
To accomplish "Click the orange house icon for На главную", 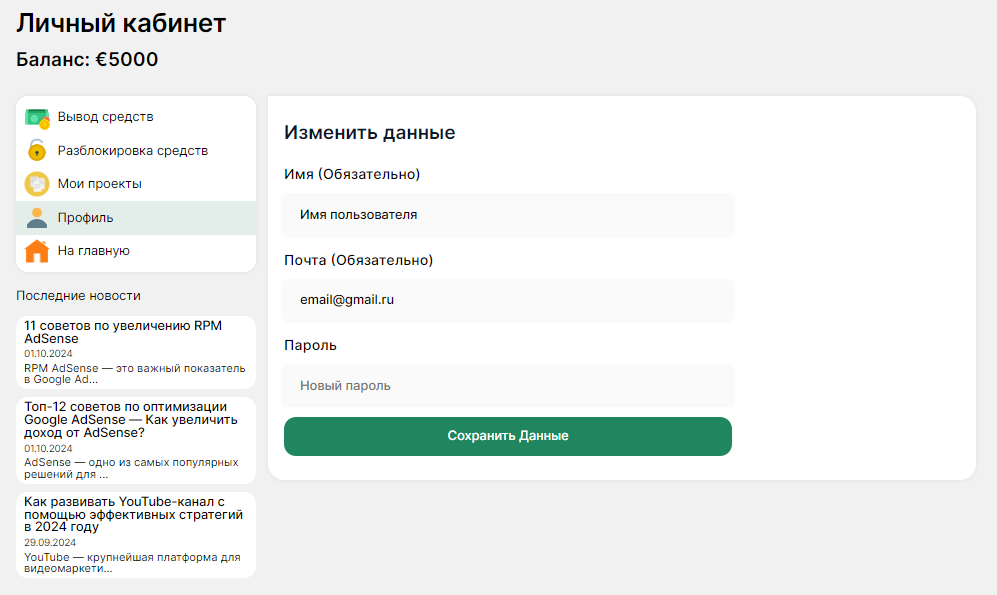I will pyautogui.click(x=37, y=251).
